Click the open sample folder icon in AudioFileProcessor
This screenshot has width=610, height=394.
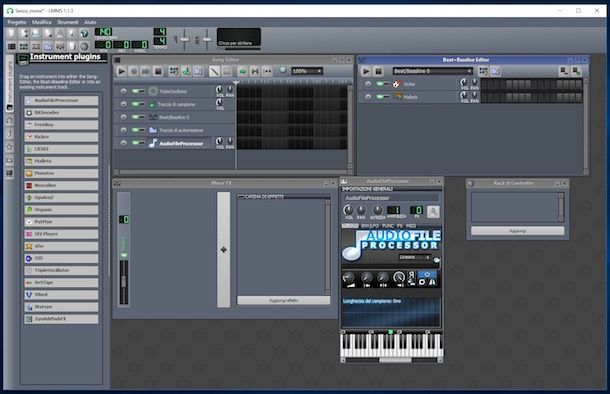pyautogui.click(x=436, y=259)
